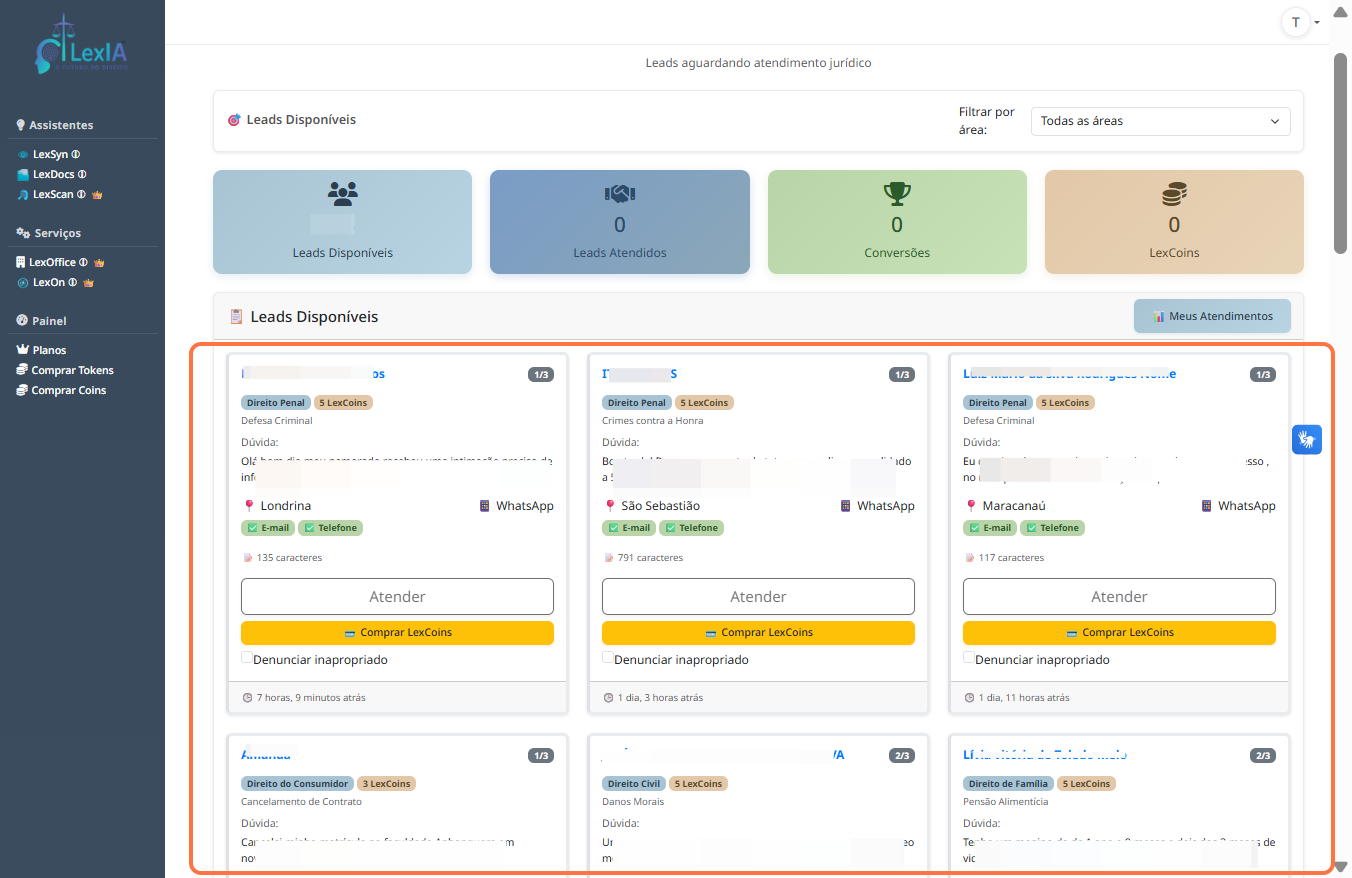Click the Leads Disponíveis people group icon
1352x878 pixels.
(x=342, y=194)
